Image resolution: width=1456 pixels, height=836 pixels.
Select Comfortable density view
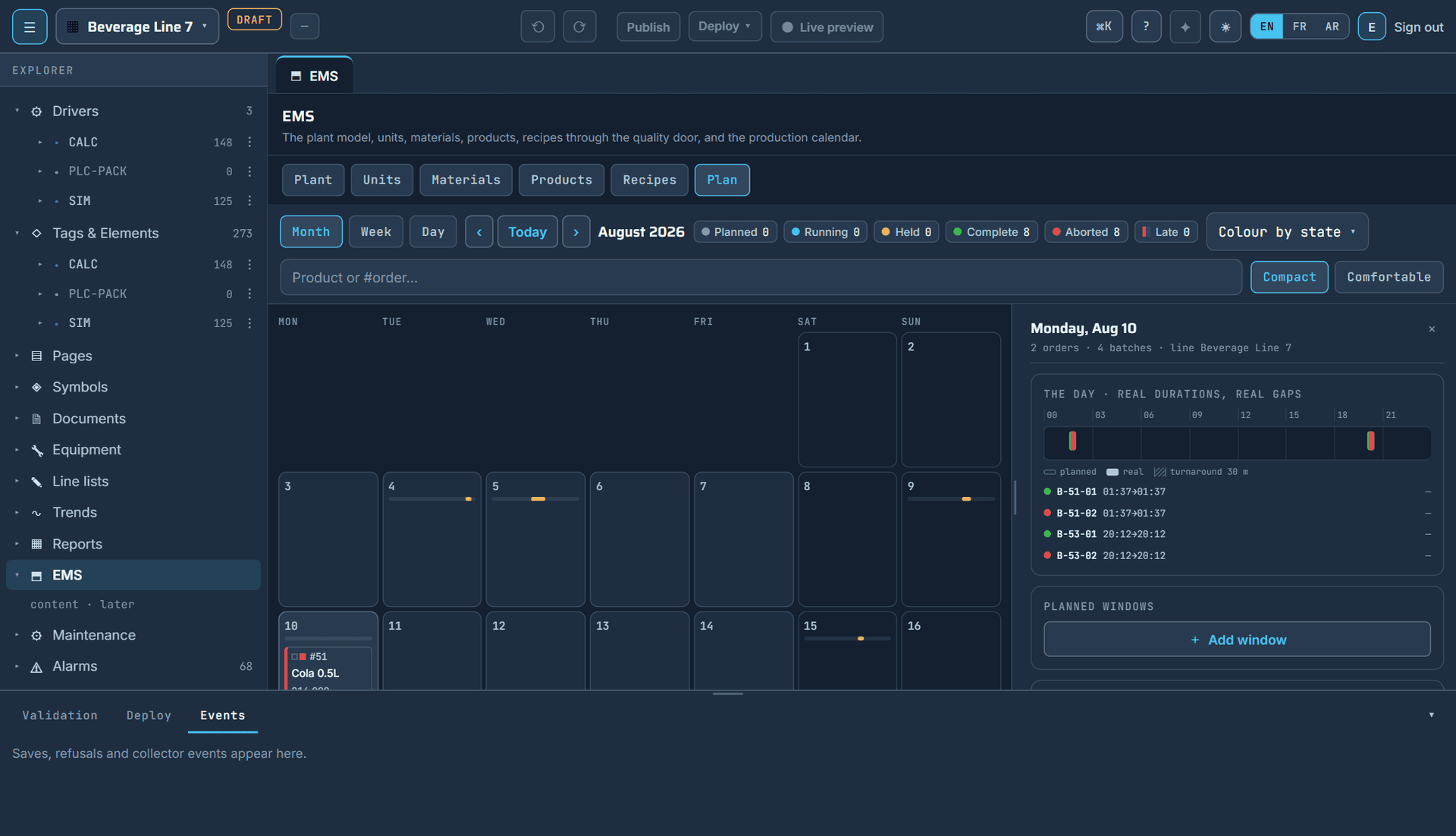[1389, 277]
